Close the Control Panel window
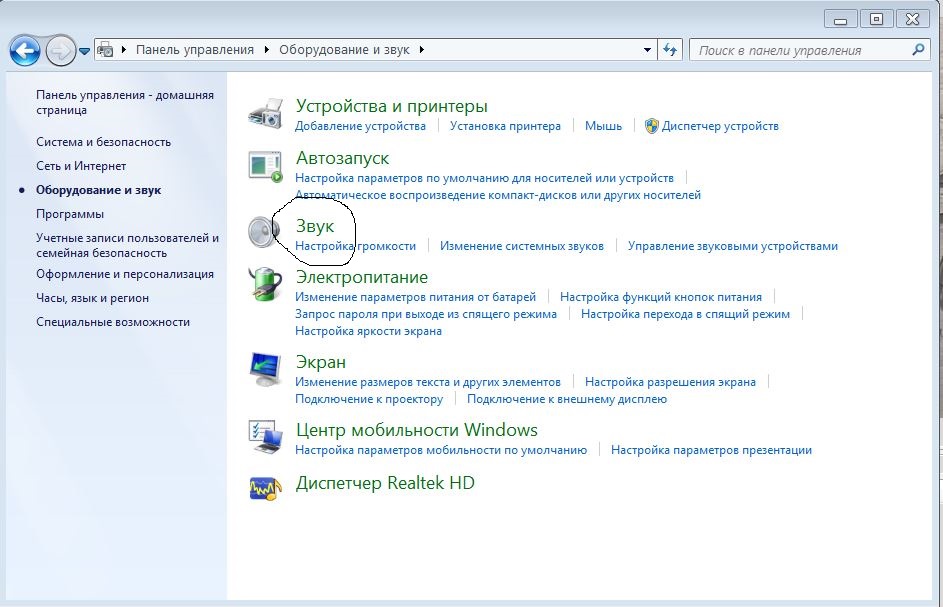The image size is (943, 607). pos(913,19)
